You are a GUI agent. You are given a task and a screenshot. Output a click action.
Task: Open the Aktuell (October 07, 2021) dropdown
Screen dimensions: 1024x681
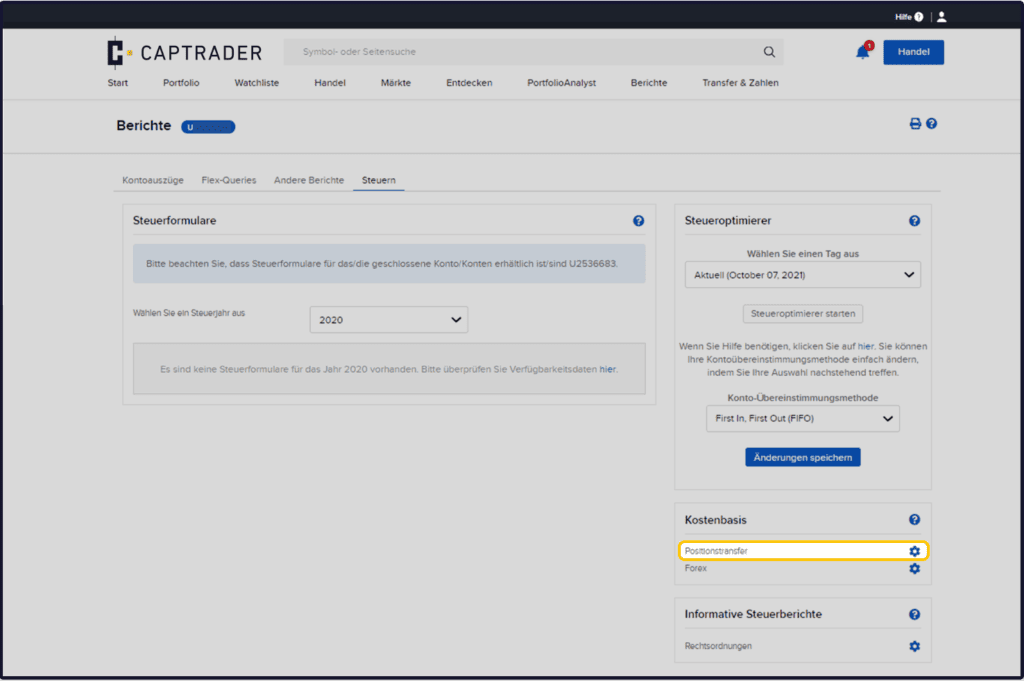tap(803, 275)
